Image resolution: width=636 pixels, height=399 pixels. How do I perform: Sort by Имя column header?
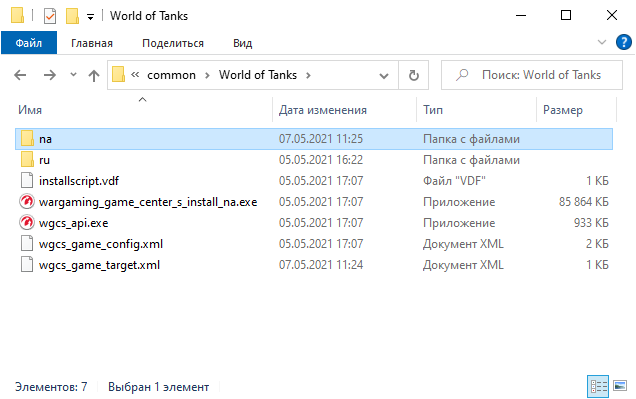tap(30, 110)
